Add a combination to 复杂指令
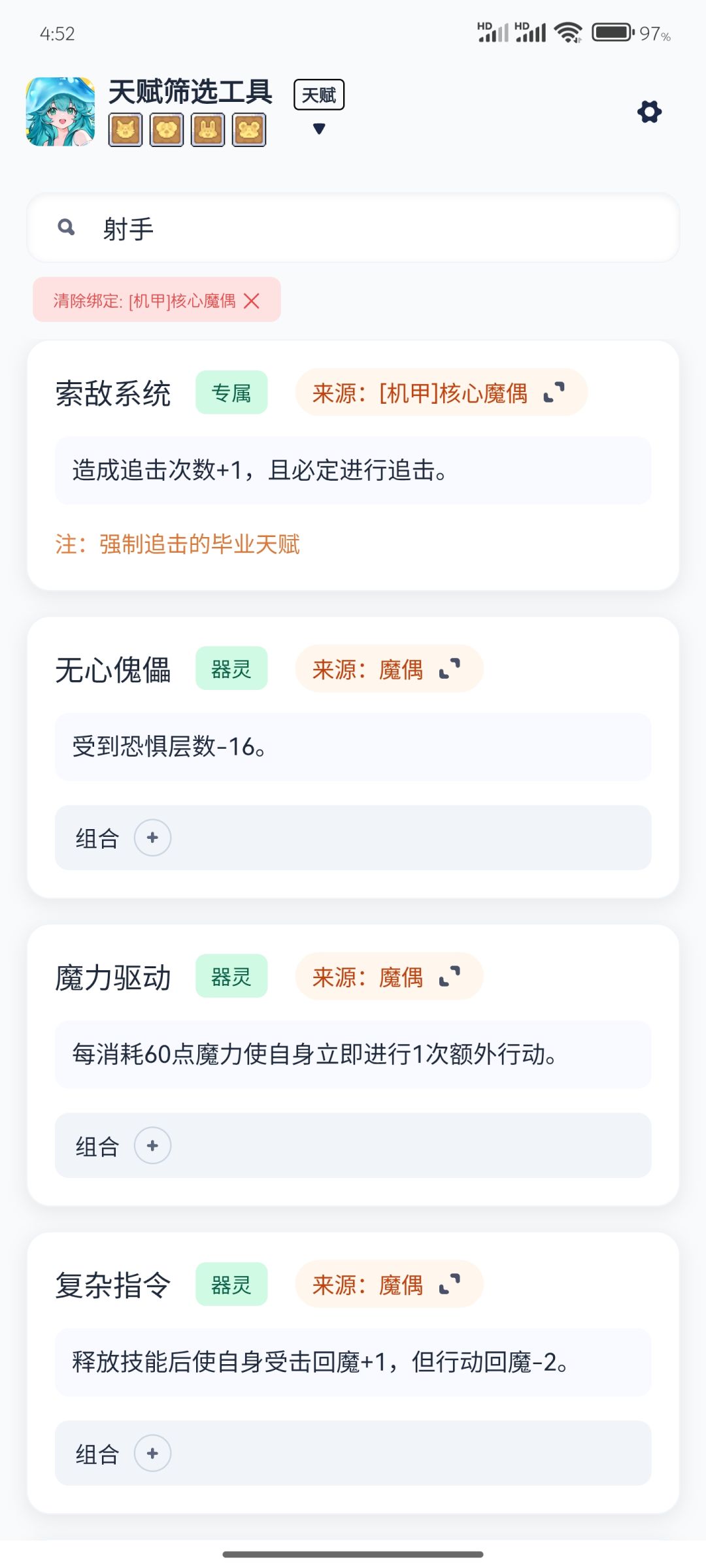 tap(153, 1453)
